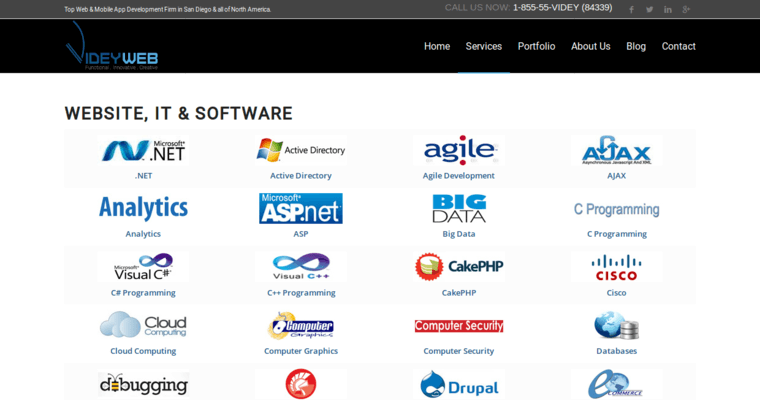Click the Cisco logo image
The width and height of the screenshot is (760, 400).
pos(616,267)
